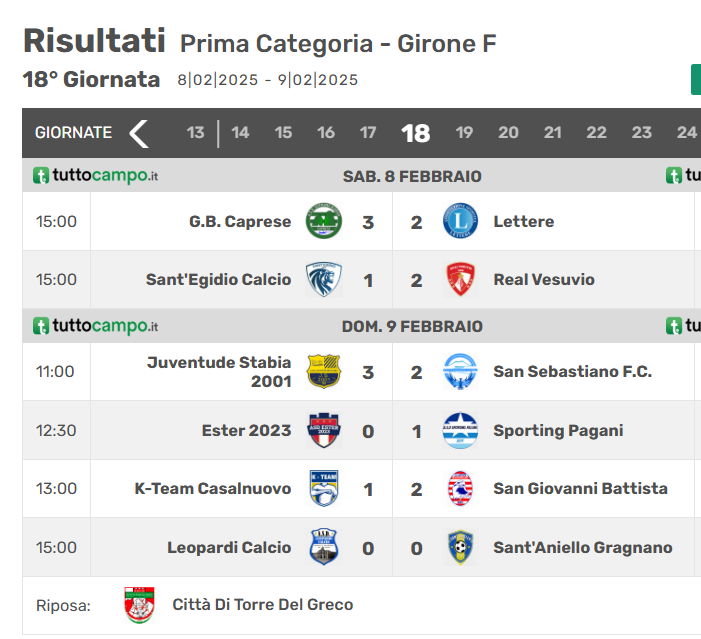Open the Leopardi Calcio team link
Image resolution: width=701 pixels, height=639 pixels.
[x=229, y=547]
